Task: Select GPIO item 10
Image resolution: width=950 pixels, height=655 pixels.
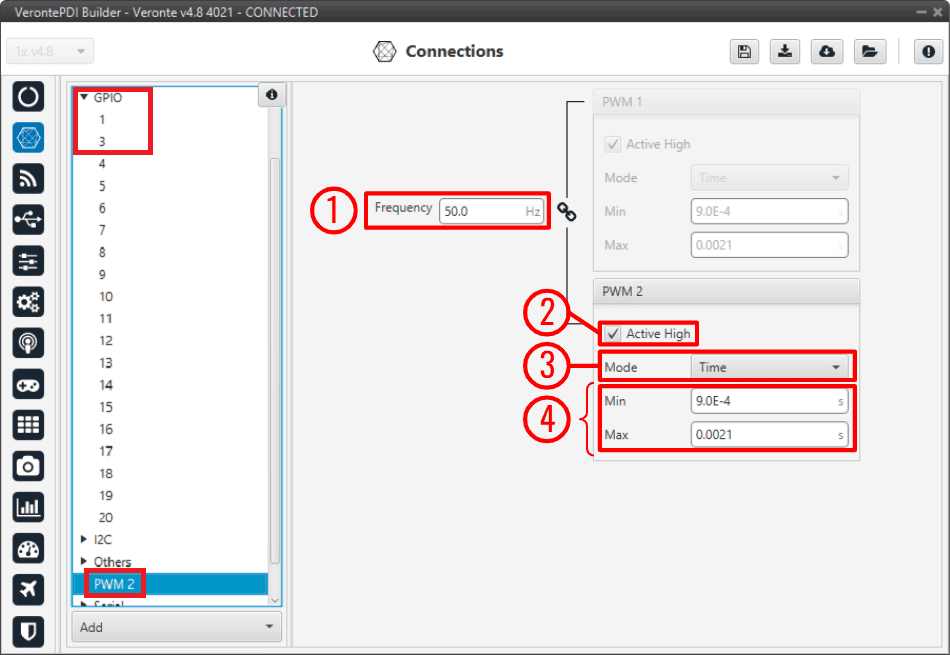Action: pyautogui.click(x=105, y=296)
